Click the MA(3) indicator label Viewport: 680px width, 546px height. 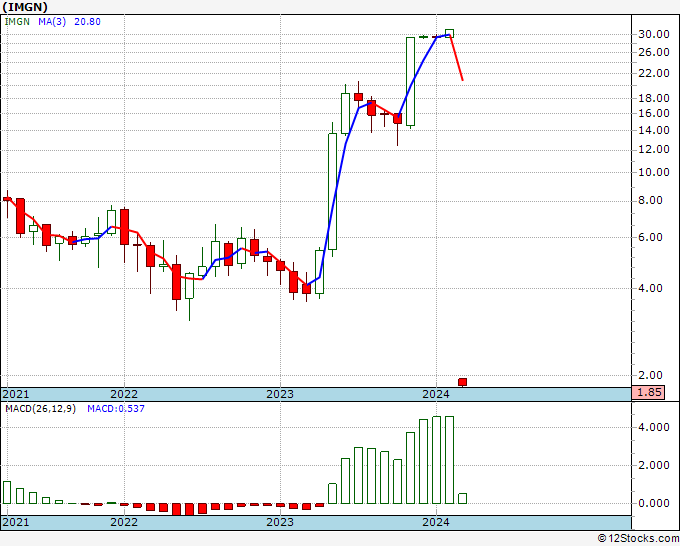[x=52, y=21]
